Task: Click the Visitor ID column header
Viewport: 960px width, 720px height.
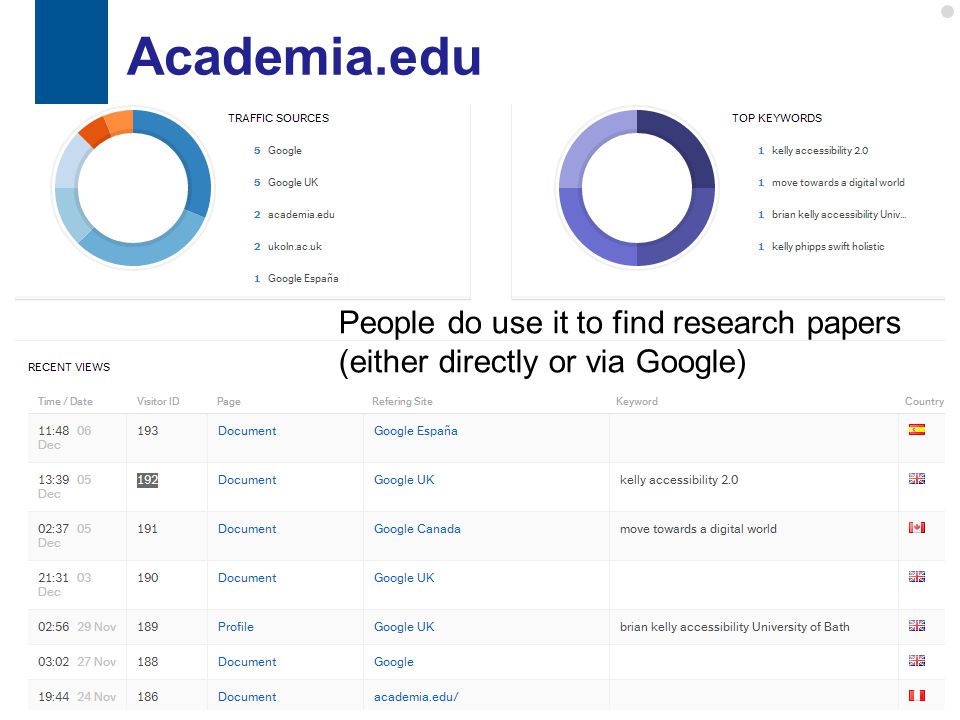Action: tap(158, 402)
